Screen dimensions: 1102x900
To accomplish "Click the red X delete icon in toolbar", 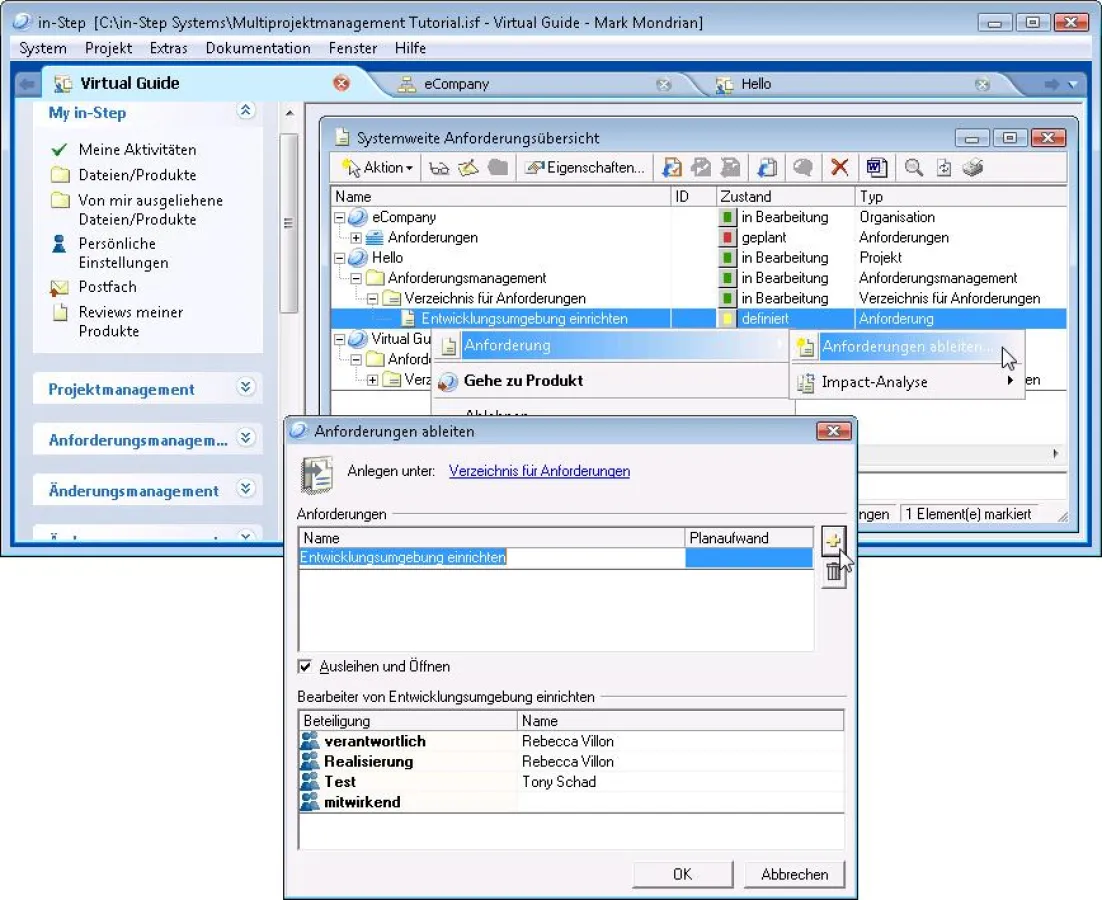I will pos(840,168).
